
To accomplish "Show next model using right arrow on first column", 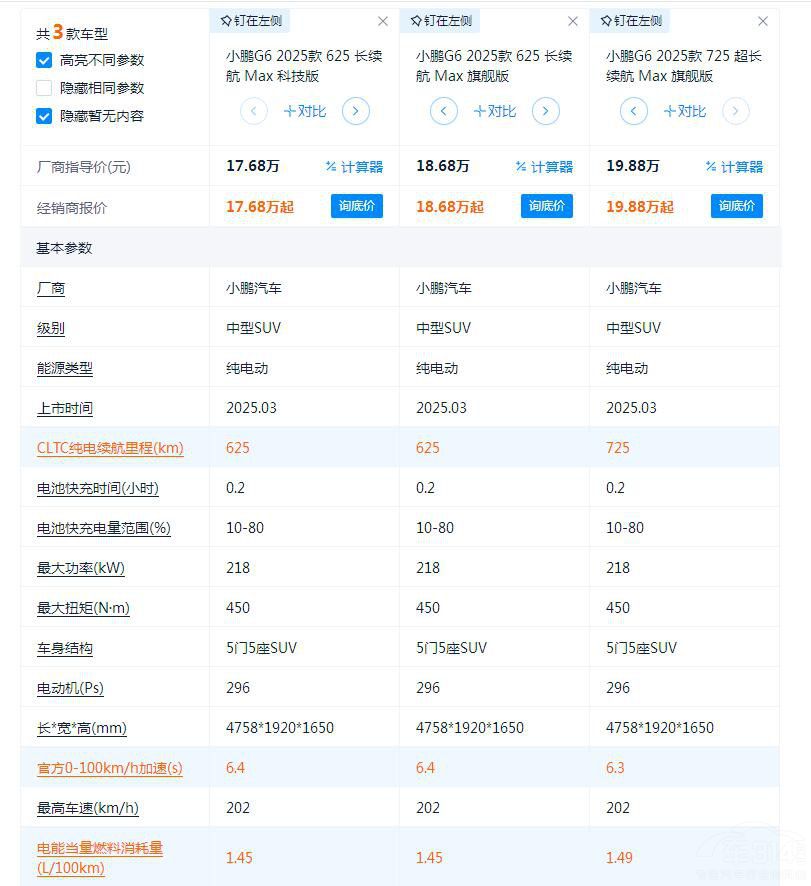I will click(356, 111).
